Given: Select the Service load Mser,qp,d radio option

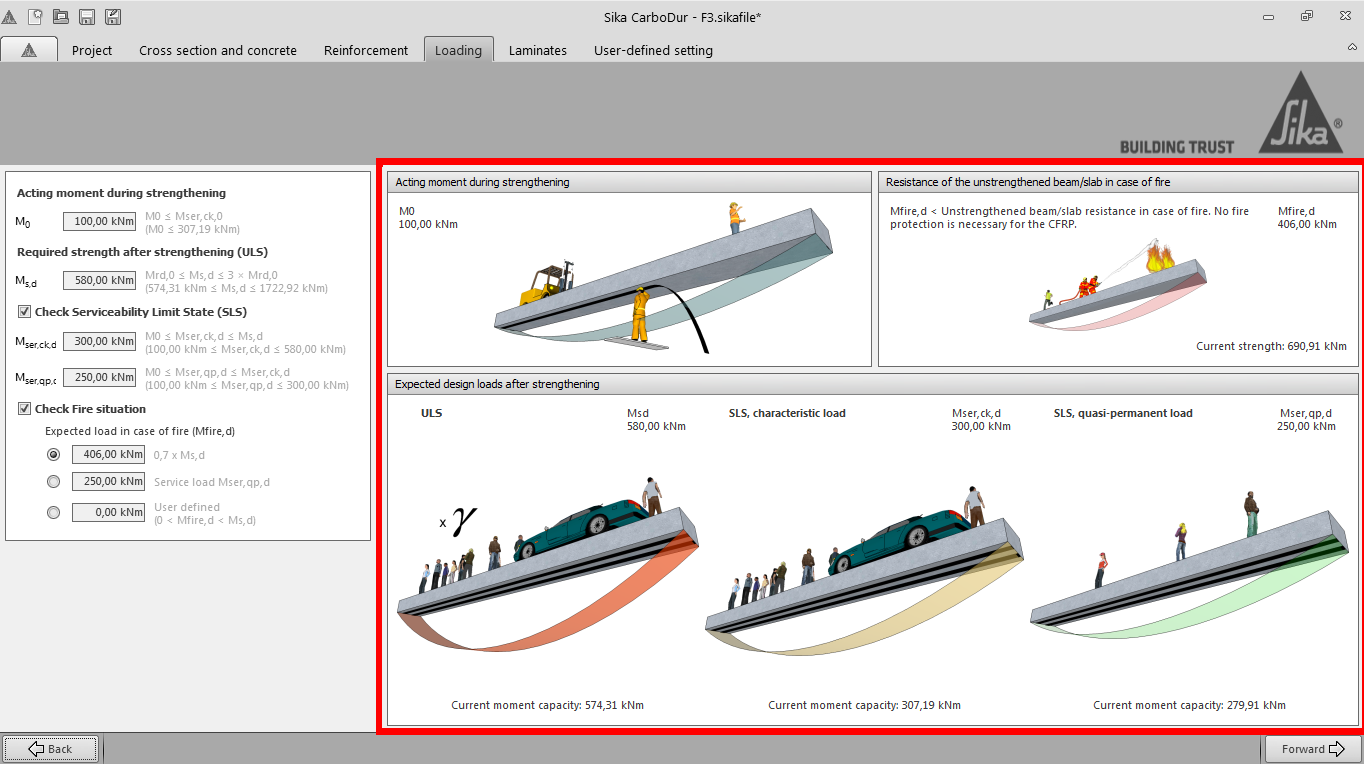Looking at the screenshot, I should click(53, 482).
